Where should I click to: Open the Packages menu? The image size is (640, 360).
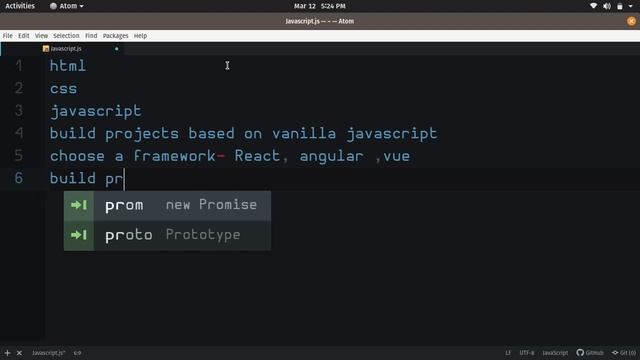116,36
